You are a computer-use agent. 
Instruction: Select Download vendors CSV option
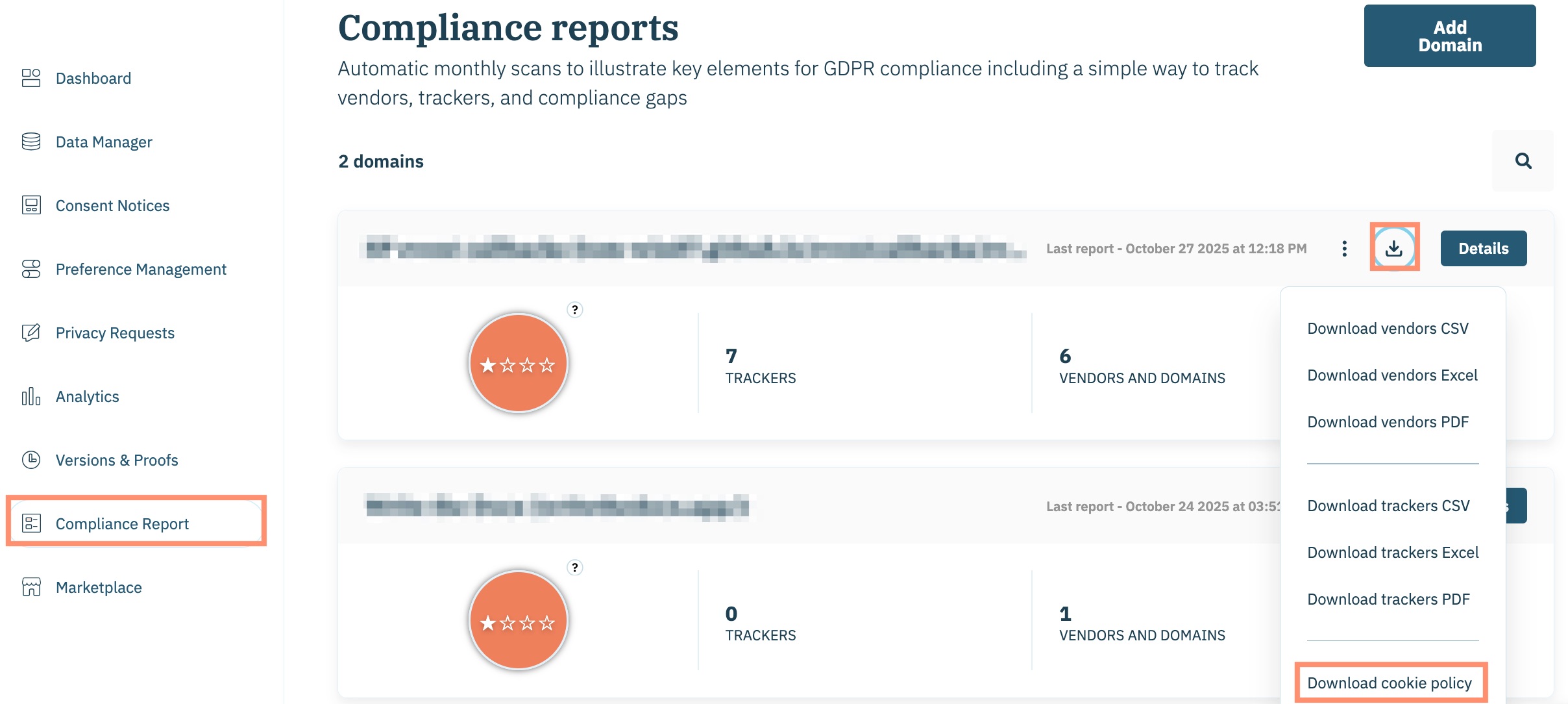pyautogui.click(x=1388, y=329)
